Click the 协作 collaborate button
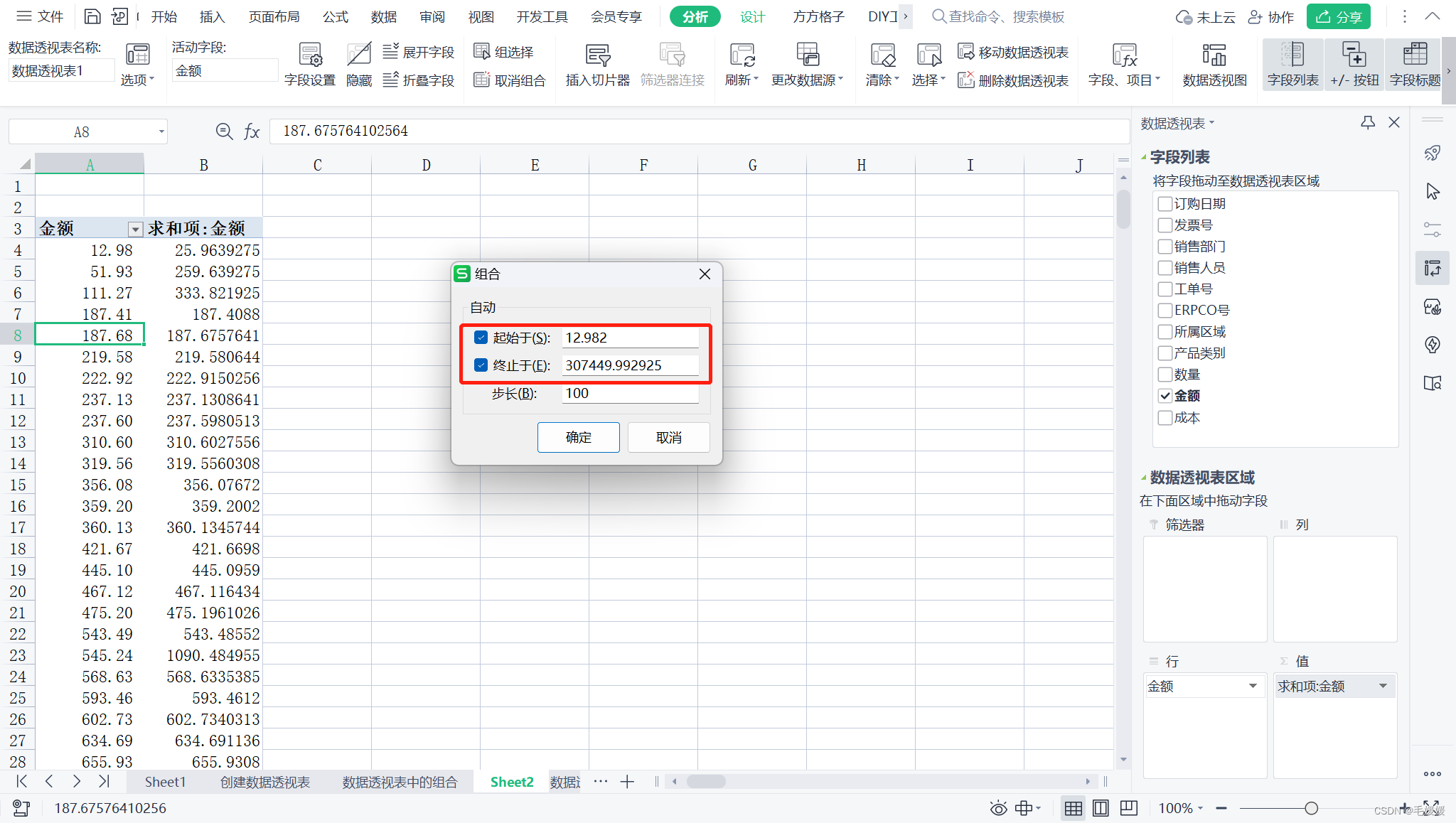Viewport: 1456px width, 823px height. [x=1271, y=16]
